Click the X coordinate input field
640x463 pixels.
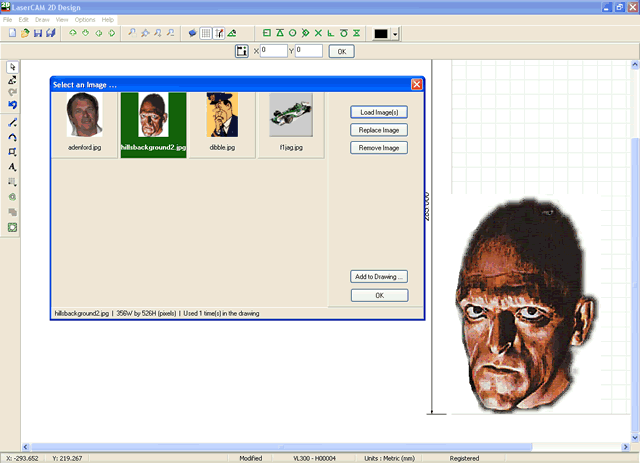tap(273, 51)
